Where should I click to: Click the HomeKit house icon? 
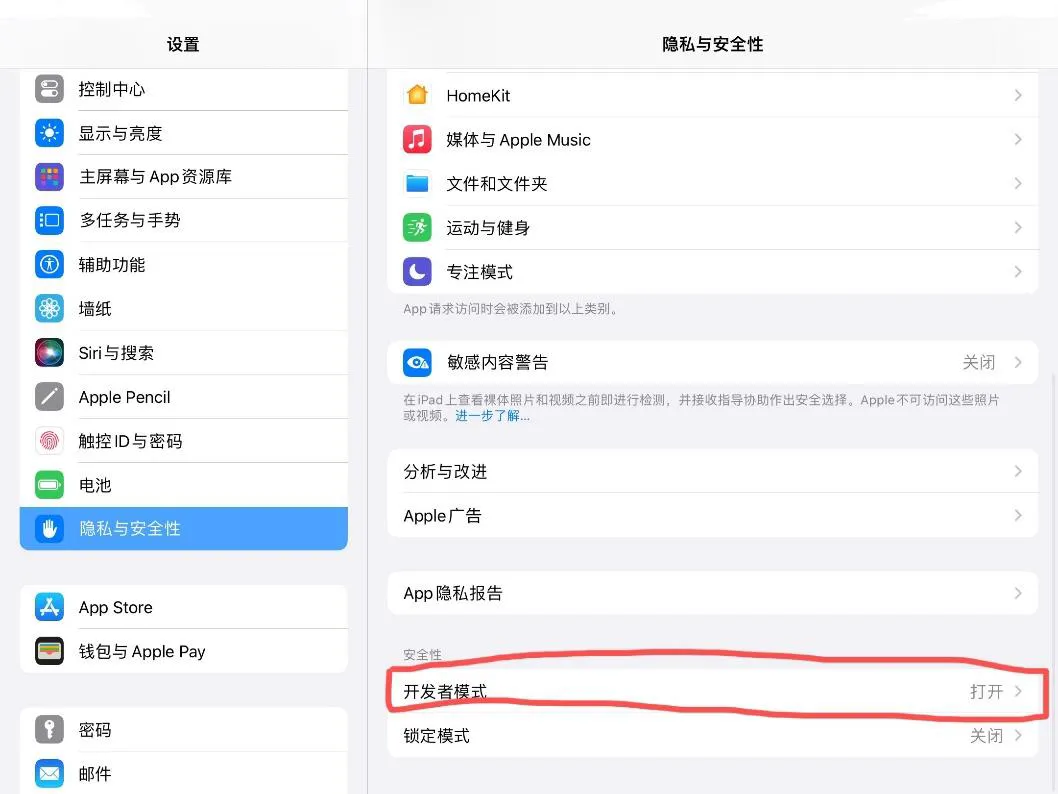(417, 95)
